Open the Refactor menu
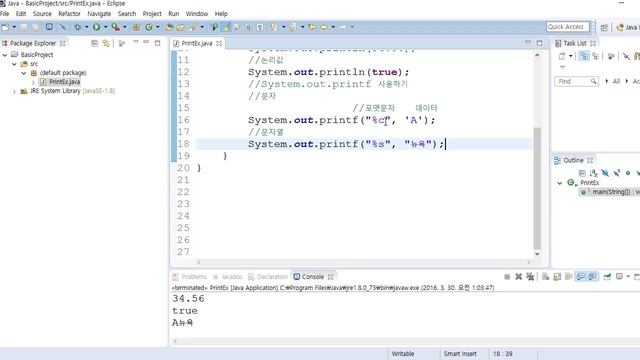640x360 pixels. point(69,14)
